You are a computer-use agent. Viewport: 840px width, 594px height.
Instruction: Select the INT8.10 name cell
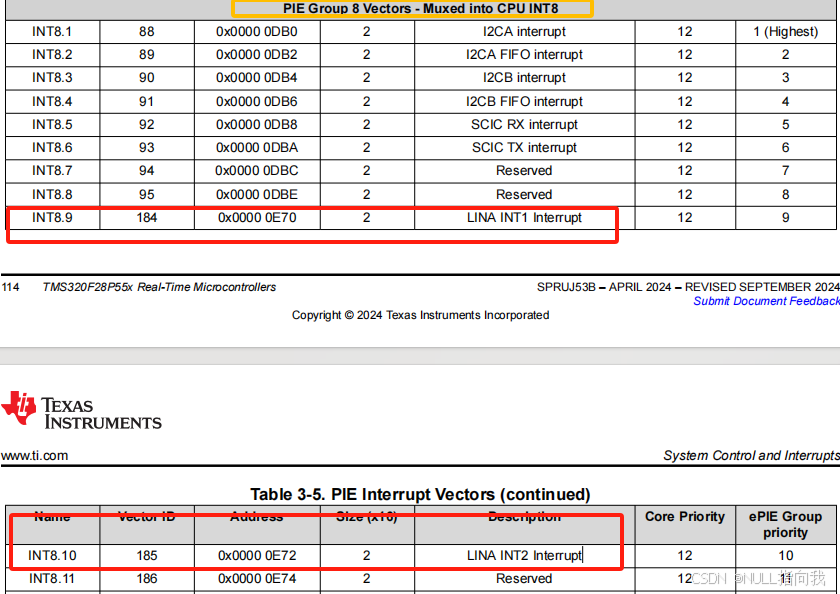tap(52, 555)
